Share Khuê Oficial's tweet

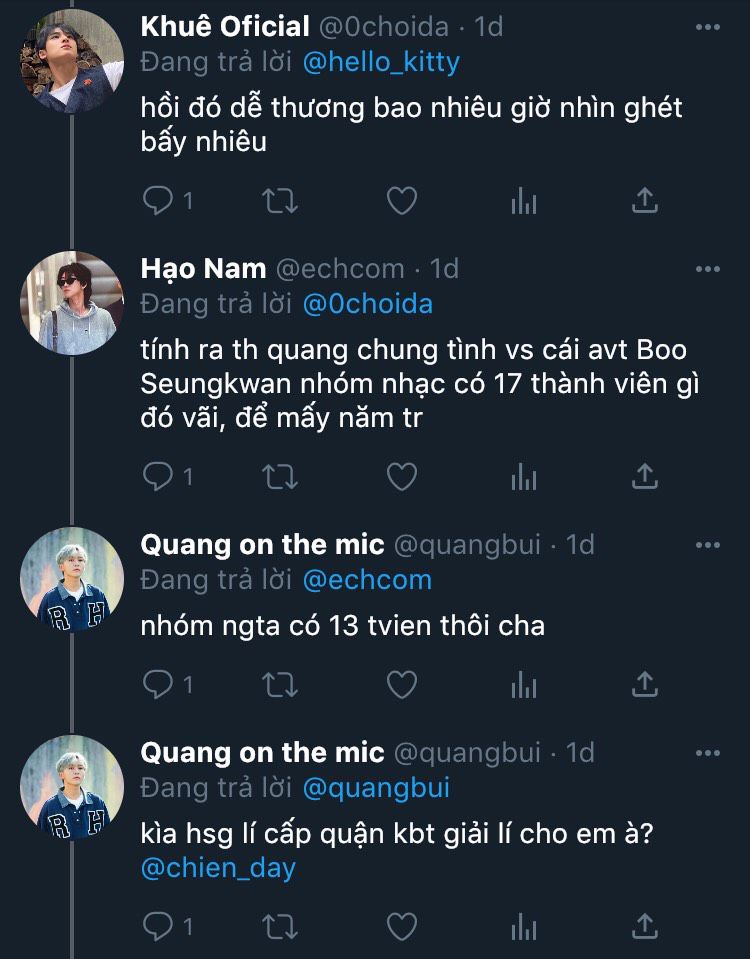pyautogui.click(x=645, y=201)
